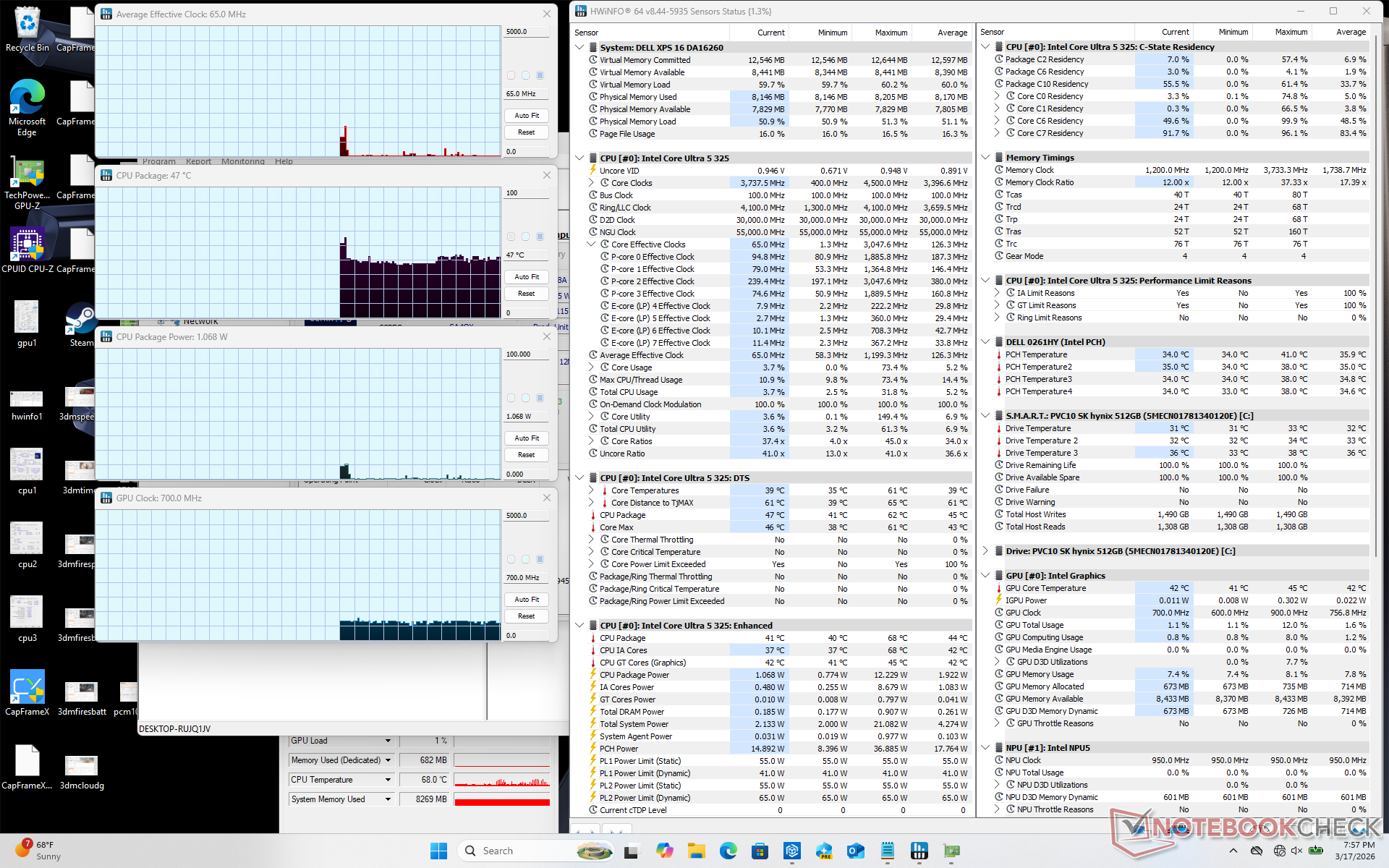Open Outlook from the taskbar
This screenshot has width=1389, height=868.
(856, 851)
